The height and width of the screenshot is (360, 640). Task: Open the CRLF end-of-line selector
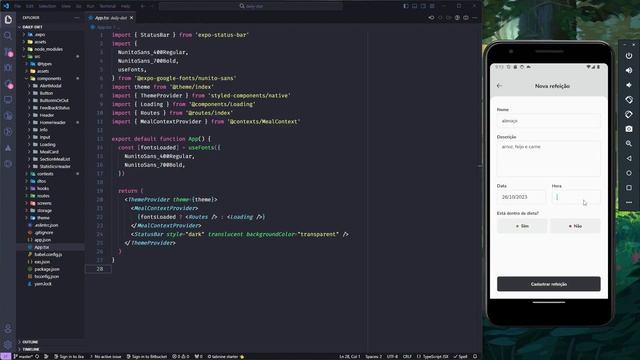pyautogui.click(x=407, y=356)
